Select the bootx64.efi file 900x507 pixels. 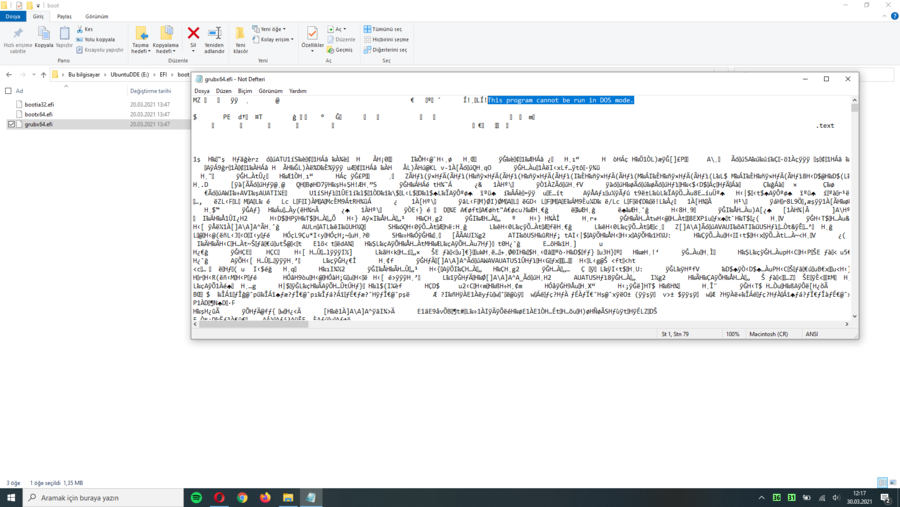[38, 114]
